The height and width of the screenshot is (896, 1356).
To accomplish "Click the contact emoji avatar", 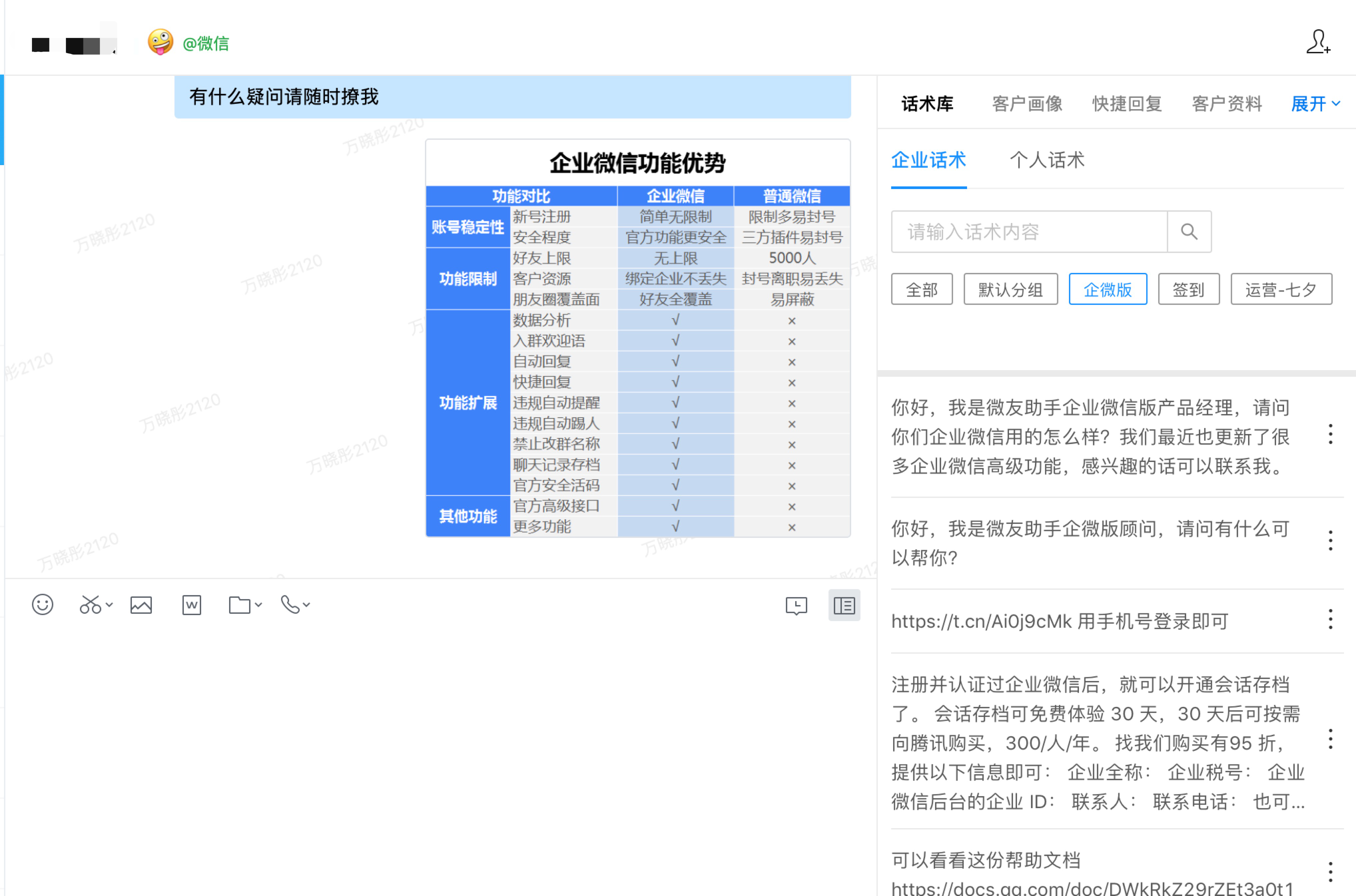I will pyautogui.click(x=161, y=43).
